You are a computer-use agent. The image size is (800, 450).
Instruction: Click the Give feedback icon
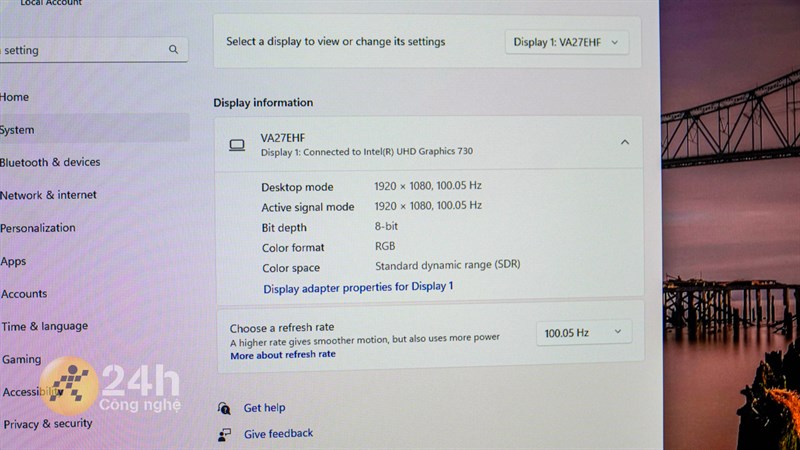tap(224, 434)
